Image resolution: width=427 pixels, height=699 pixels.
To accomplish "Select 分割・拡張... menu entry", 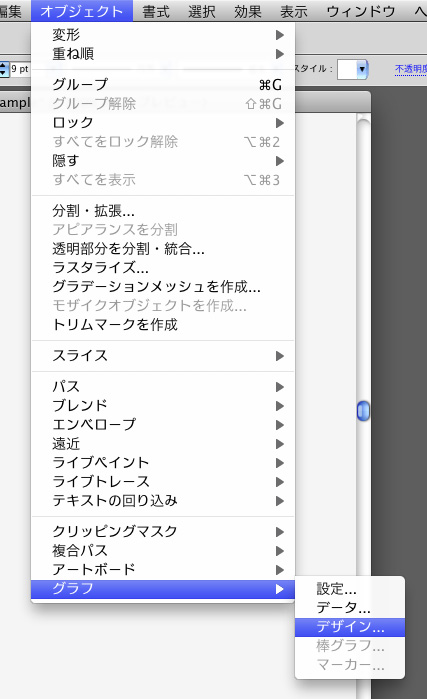I will click(x=163, y=210).
